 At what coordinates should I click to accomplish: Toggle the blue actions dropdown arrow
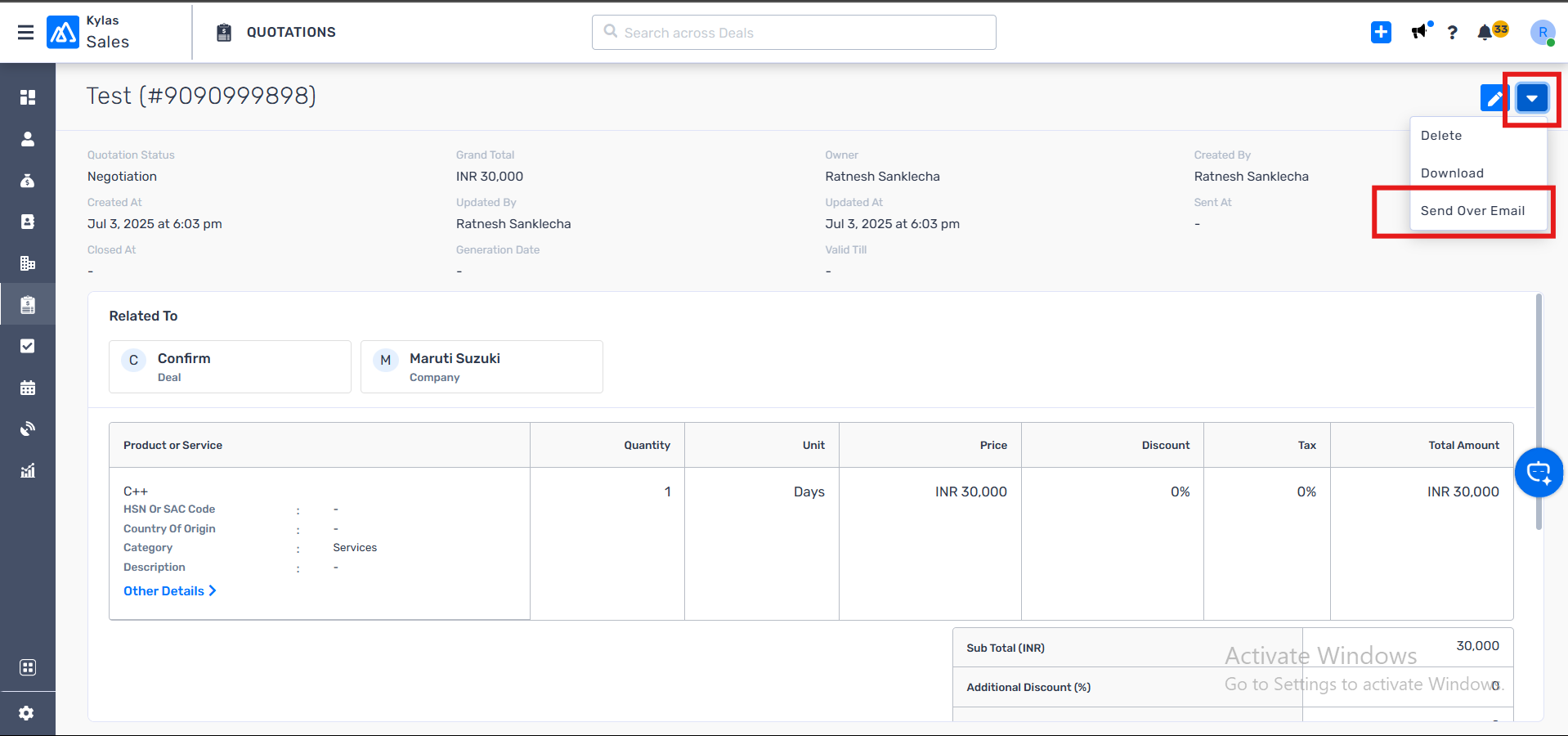pos(1532,98)
